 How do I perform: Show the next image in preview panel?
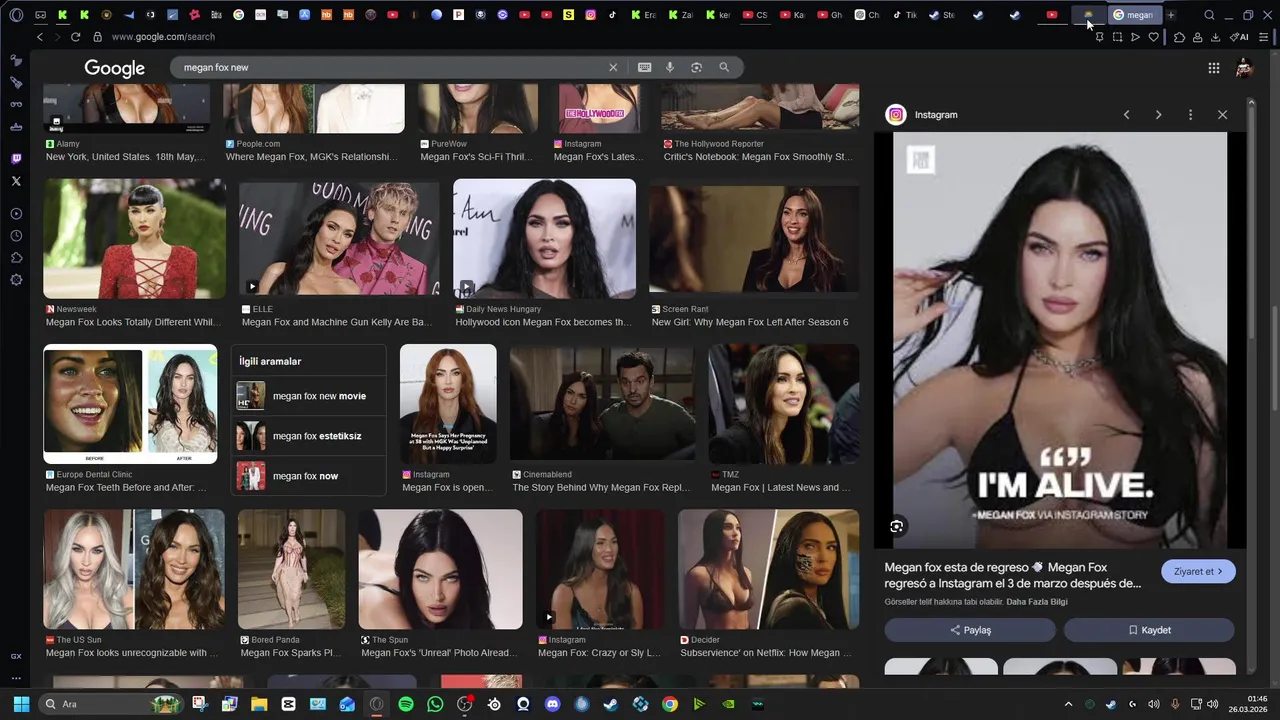pyautogui.click(x=1158, y=115)
